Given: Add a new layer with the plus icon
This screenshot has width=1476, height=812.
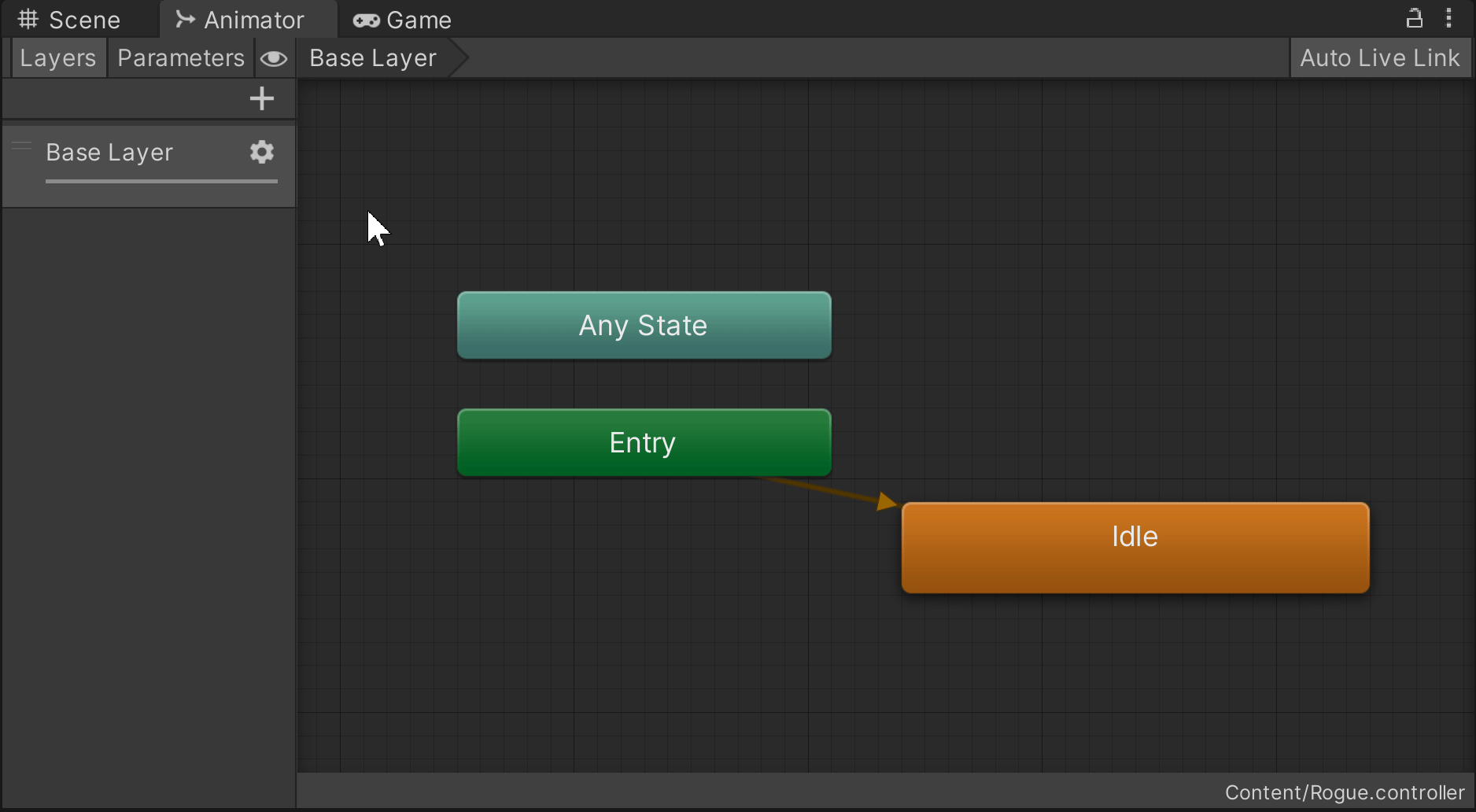Looking at the screenshot, I should point(260,98).
